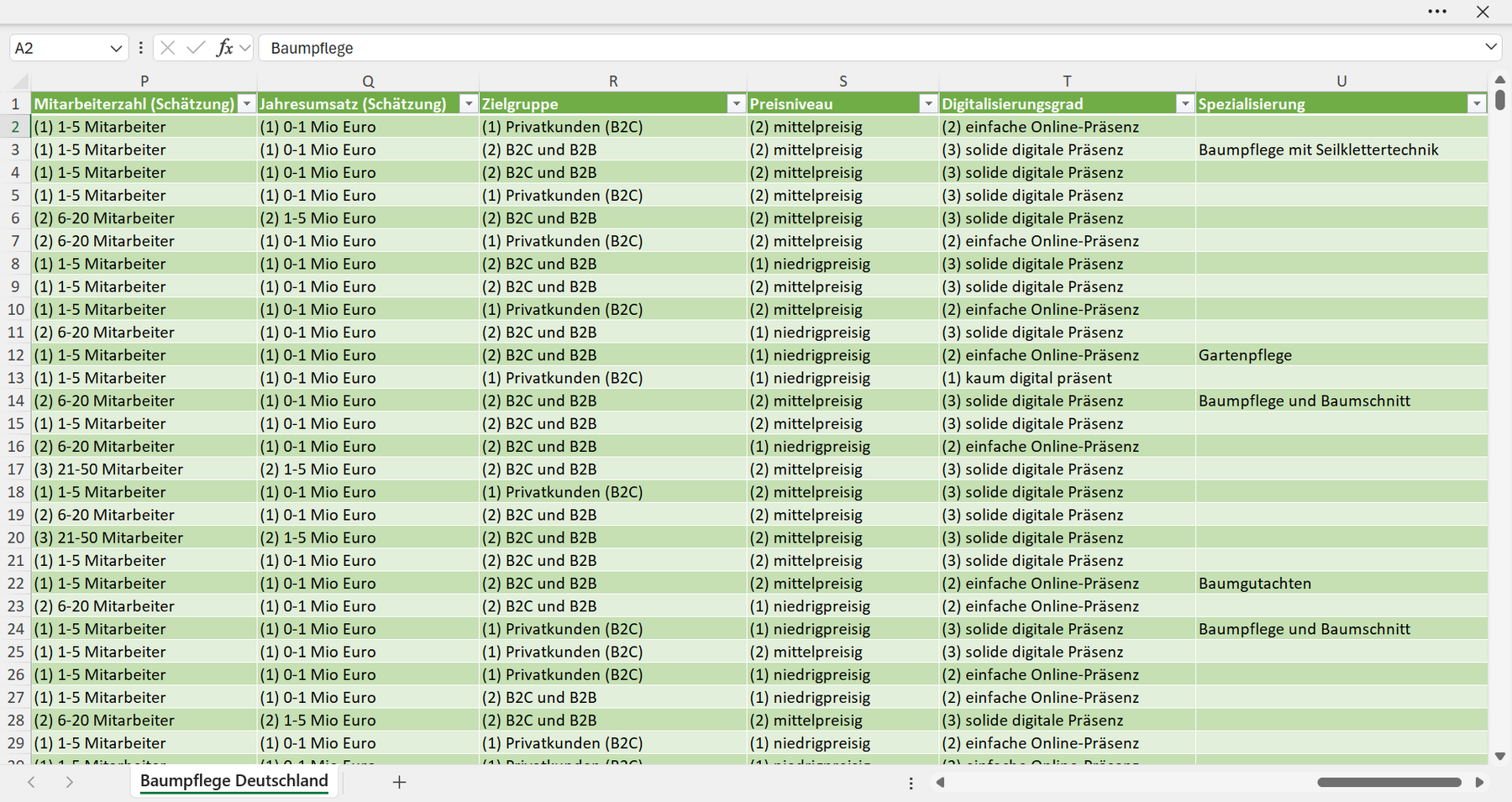This screenshot has width=1512, height=802.
Task: Select '(2) mittelpreisig' in row 25
Action: [x=843, y=652]
